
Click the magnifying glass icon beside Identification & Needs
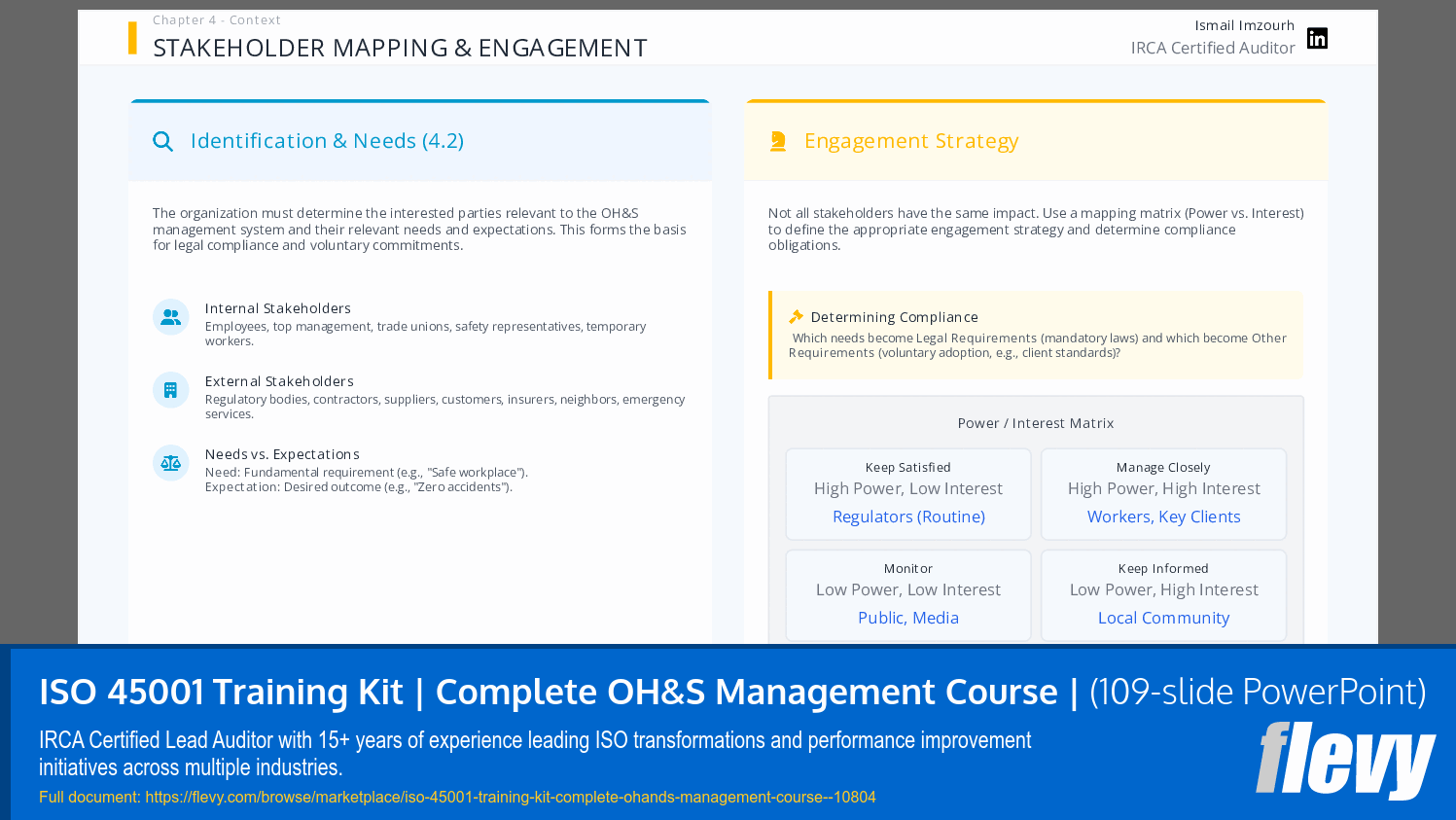[x=162, y=141]
